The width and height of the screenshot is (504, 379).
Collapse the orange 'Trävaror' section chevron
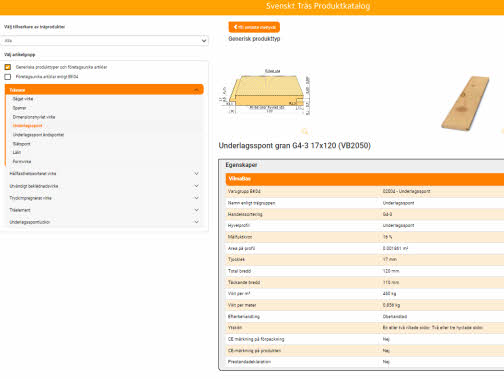[196, 90]
